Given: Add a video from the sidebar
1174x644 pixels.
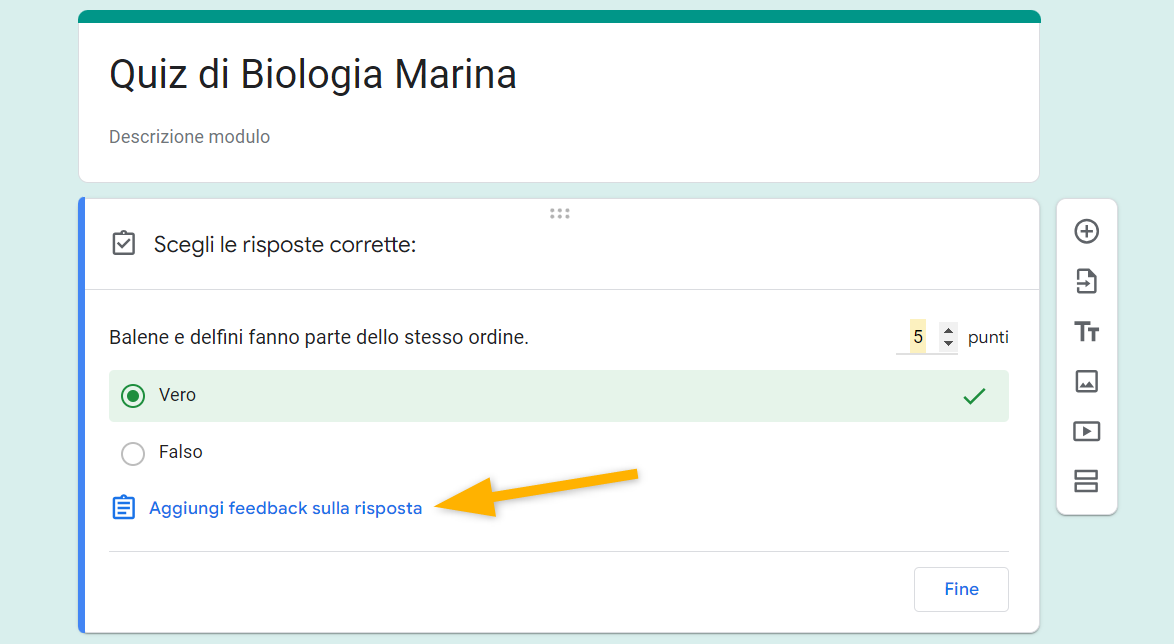Looking at the screenshot, I should coord(1086,431).
